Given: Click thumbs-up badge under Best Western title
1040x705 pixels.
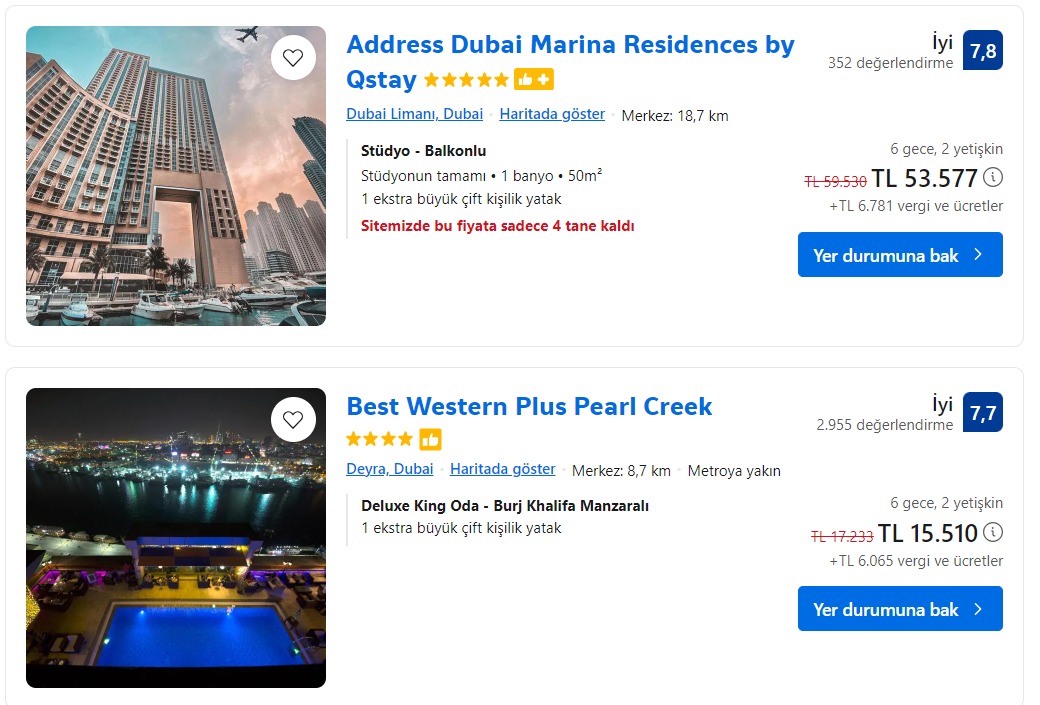Looking at the screenshot, I should [430, 439].
